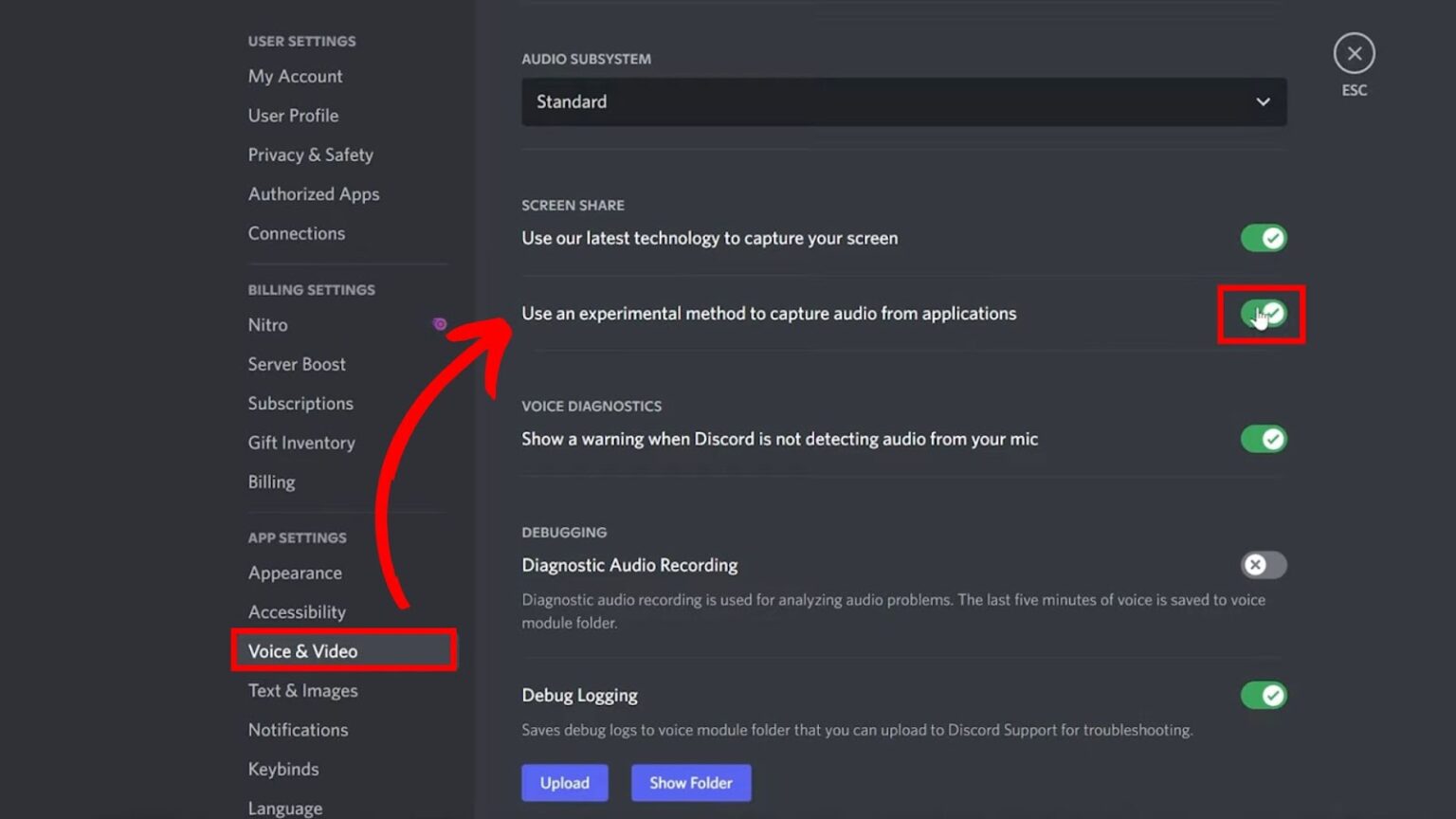Enable Diagnostic Audio Recording

coord(1263,565)
